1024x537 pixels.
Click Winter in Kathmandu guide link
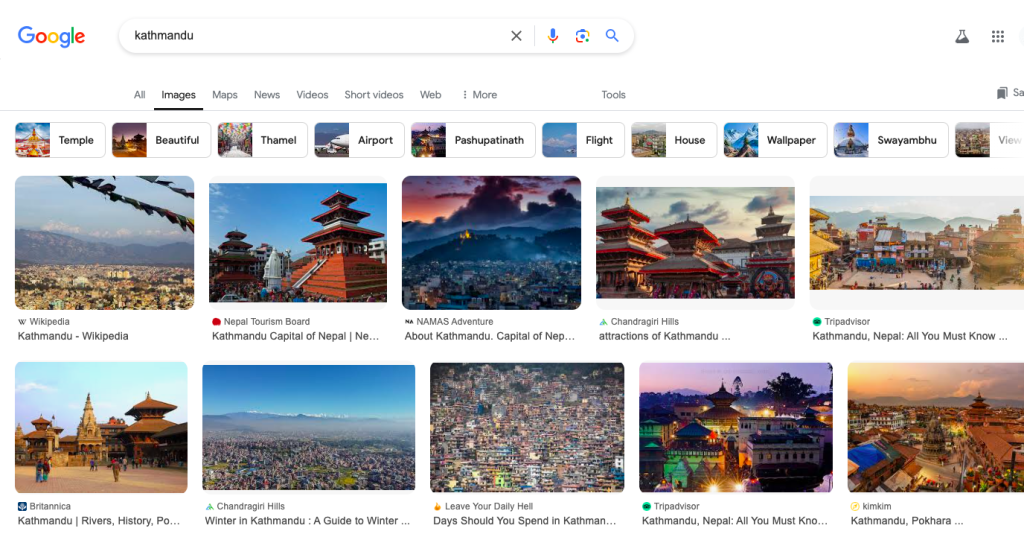308,521
